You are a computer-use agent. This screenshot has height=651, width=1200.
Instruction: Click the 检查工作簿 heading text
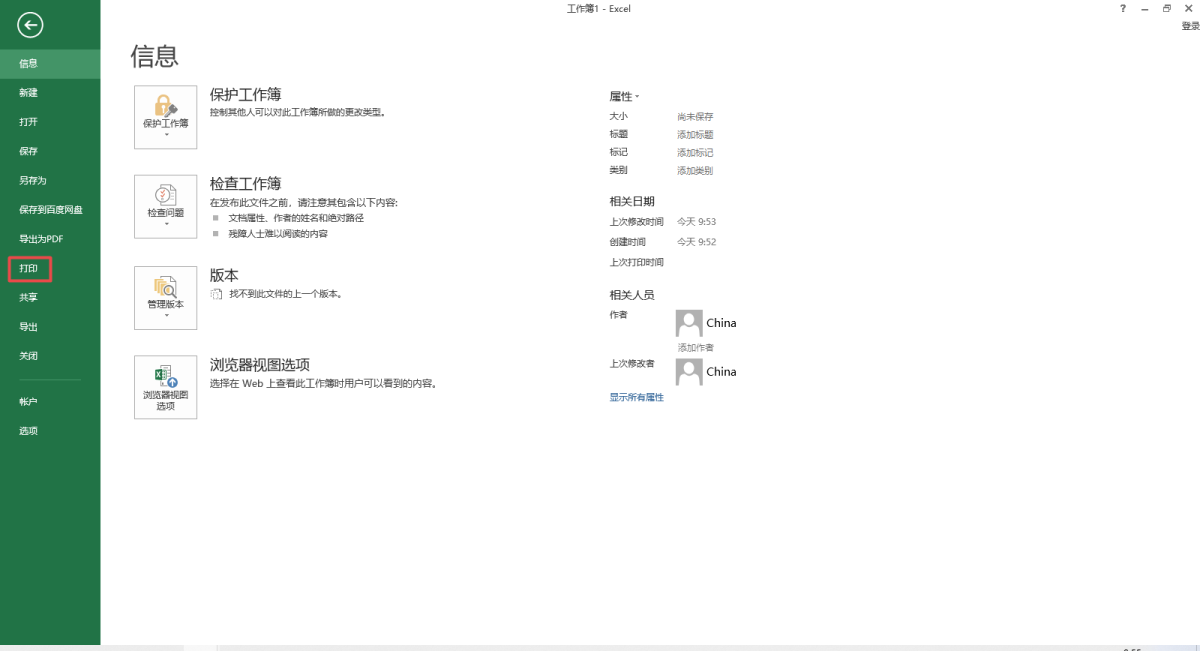click(x=245, y=184)
